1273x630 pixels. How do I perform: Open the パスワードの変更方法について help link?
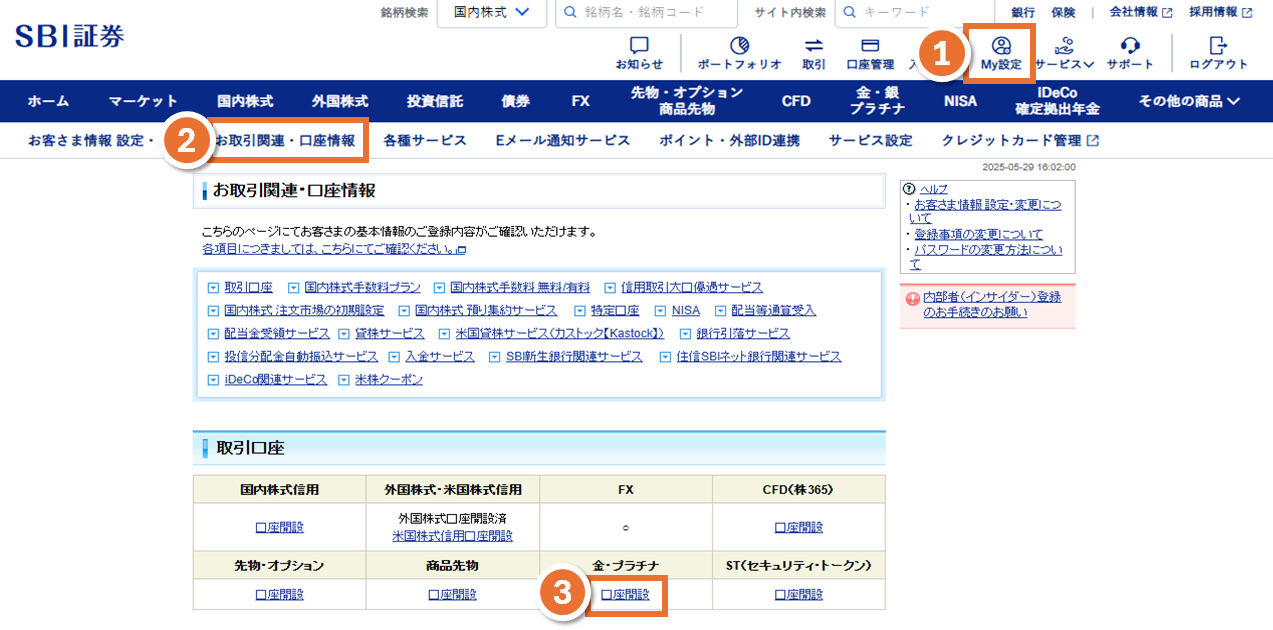(986, 257)
